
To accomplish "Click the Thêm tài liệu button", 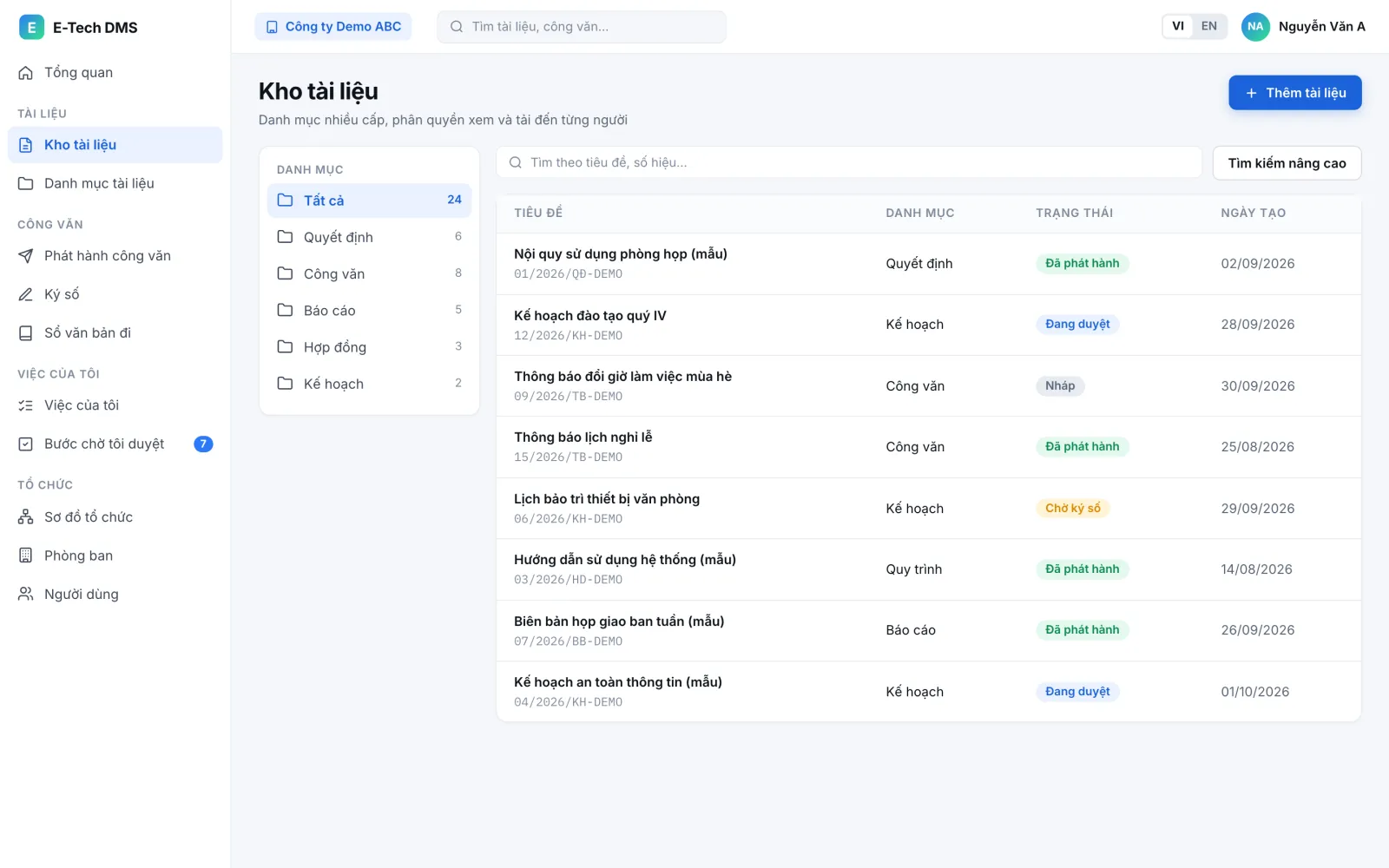I will point(1295,93).
